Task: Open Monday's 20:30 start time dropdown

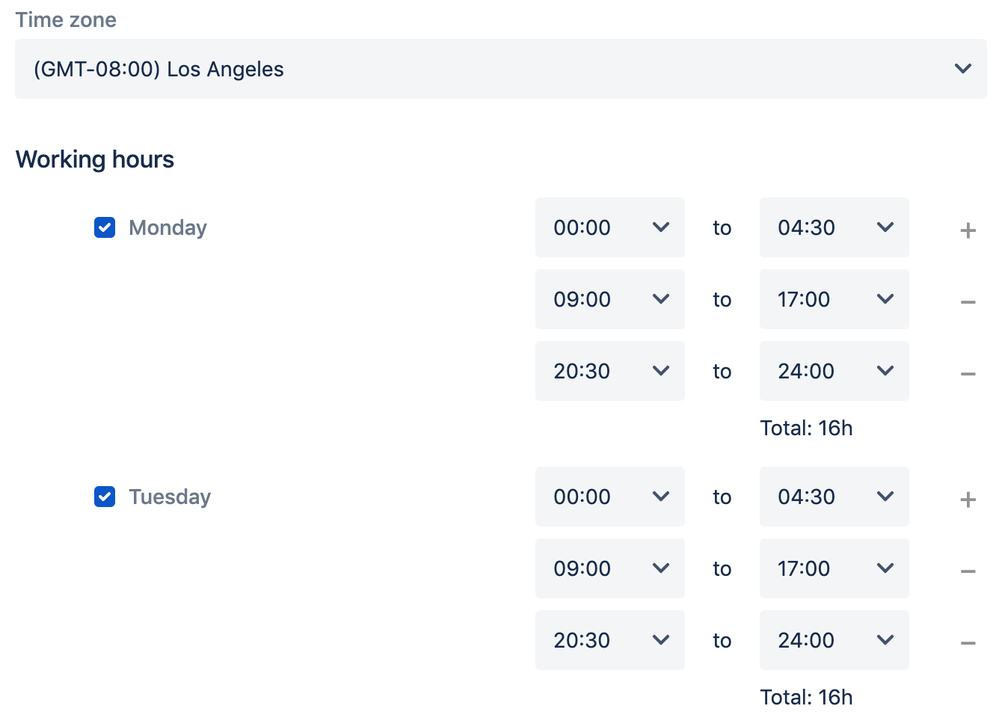Action: click(x=610, y=371)
